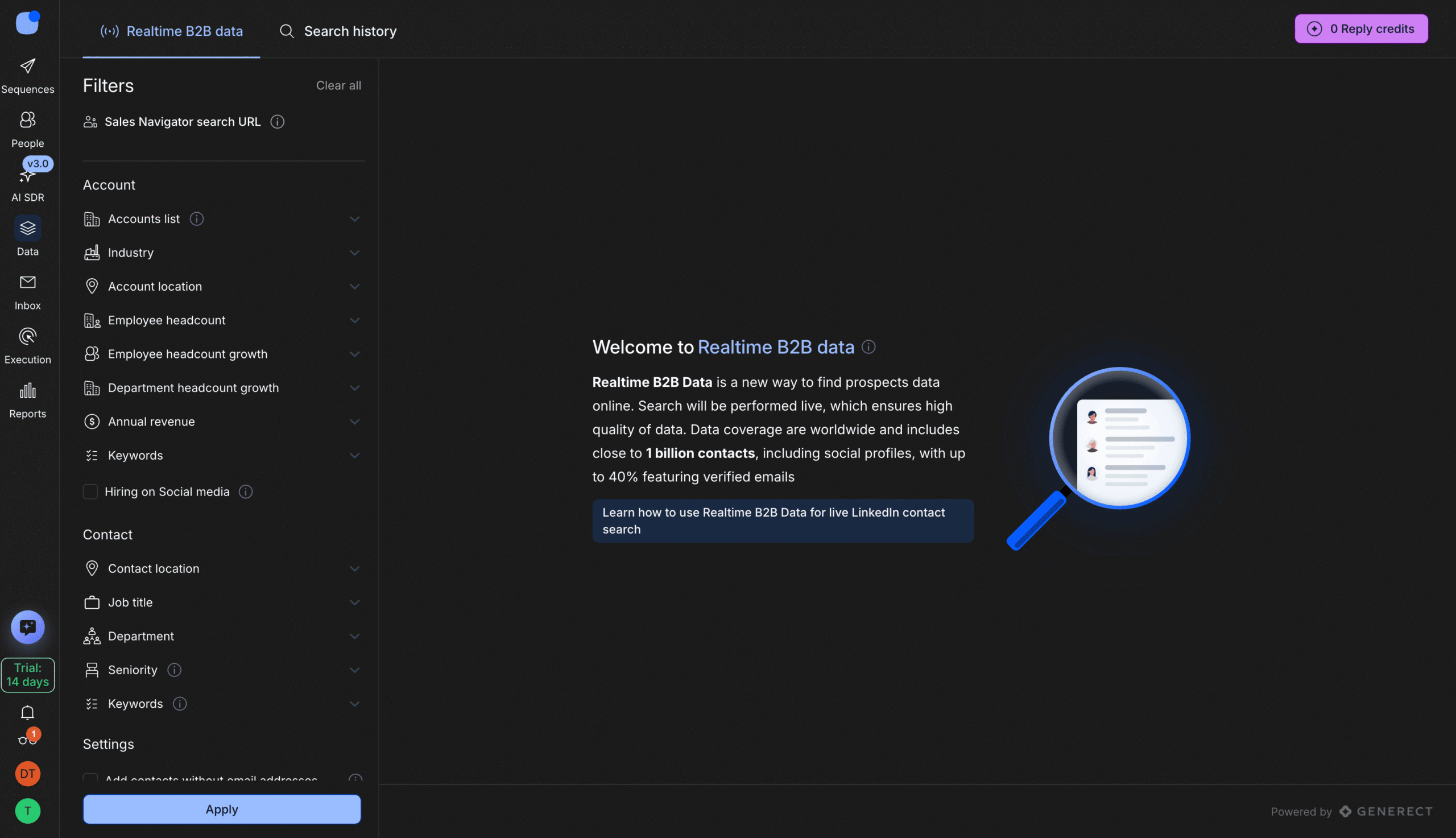The height and width of the screenshot is (838, 1456).
Task: Switch to Search history tab
Action: 338,31
